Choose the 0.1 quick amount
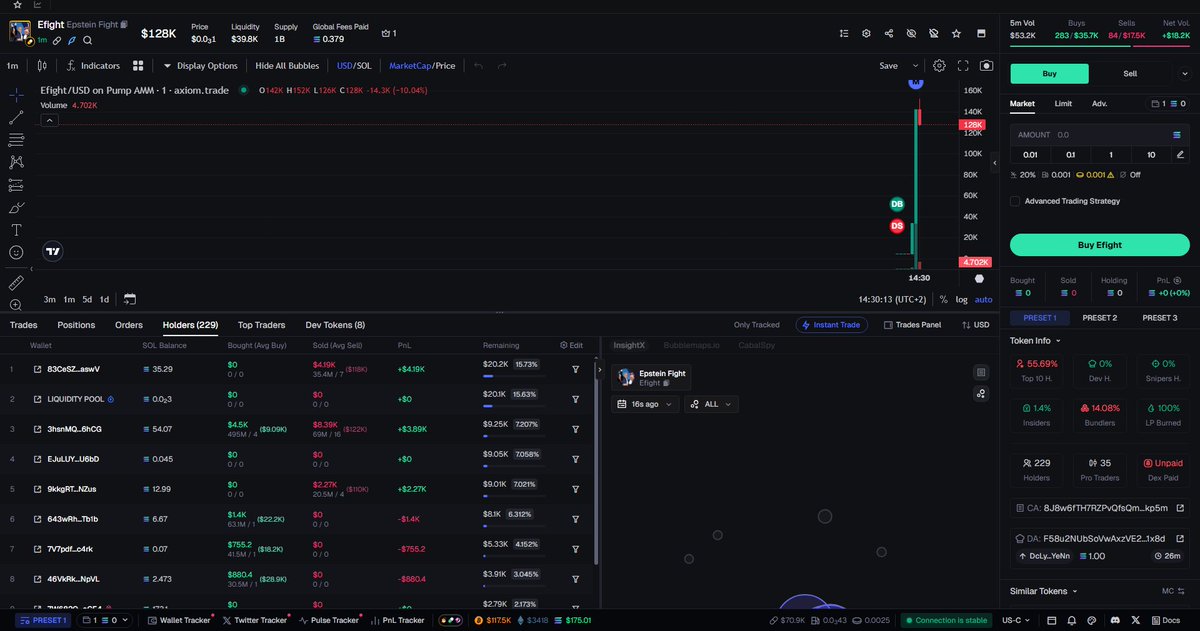Screen dimensions: 1200x631 pos(1070,154)
